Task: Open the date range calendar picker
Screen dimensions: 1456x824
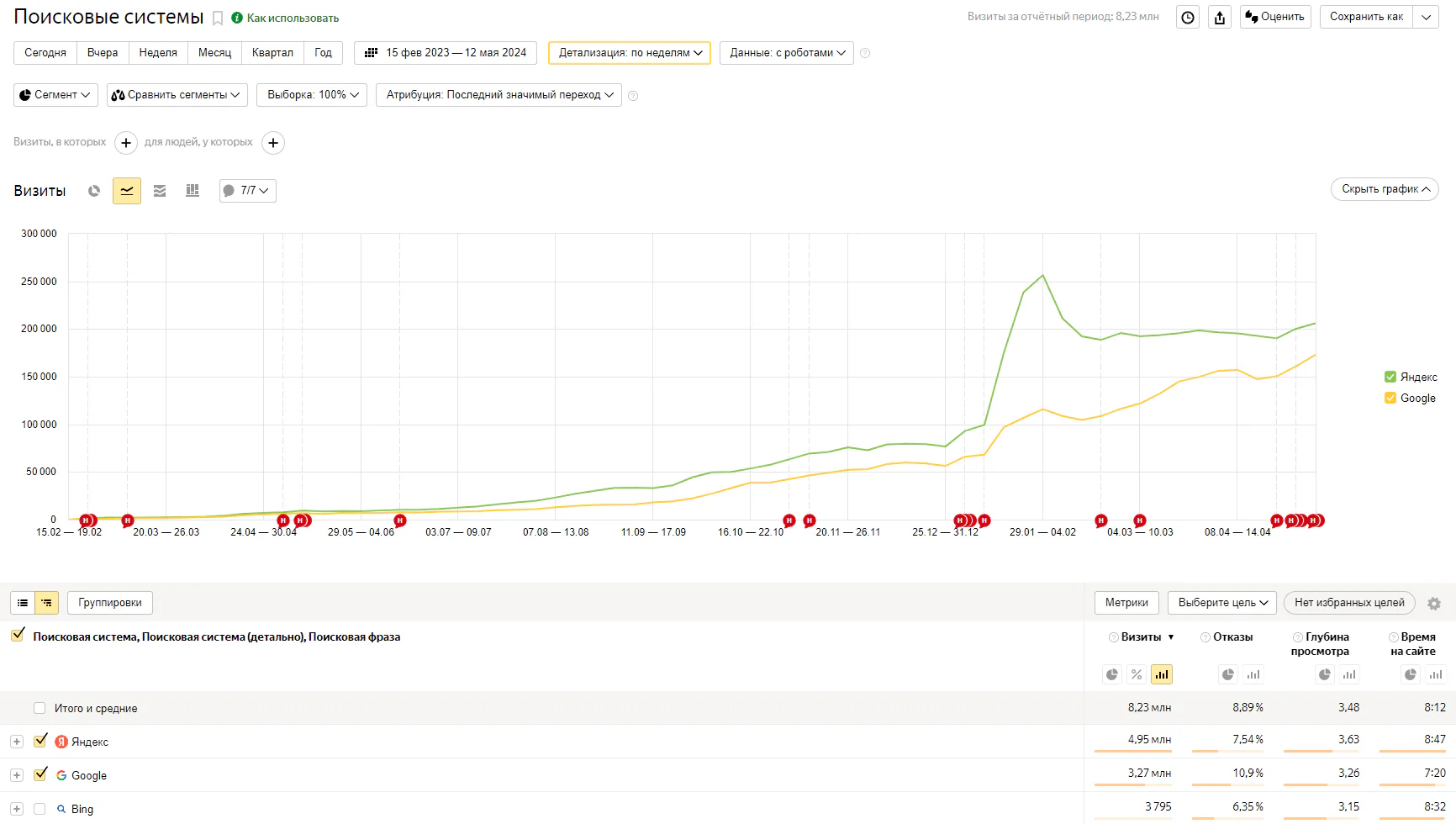Action: pos(446,52)
